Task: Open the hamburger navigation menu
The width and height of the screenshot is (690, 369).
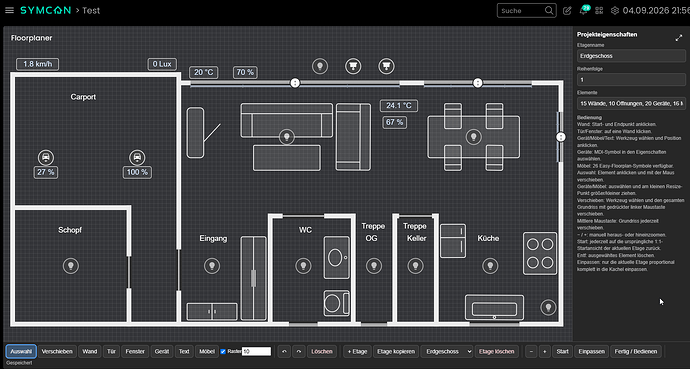Action: point(9,11)
